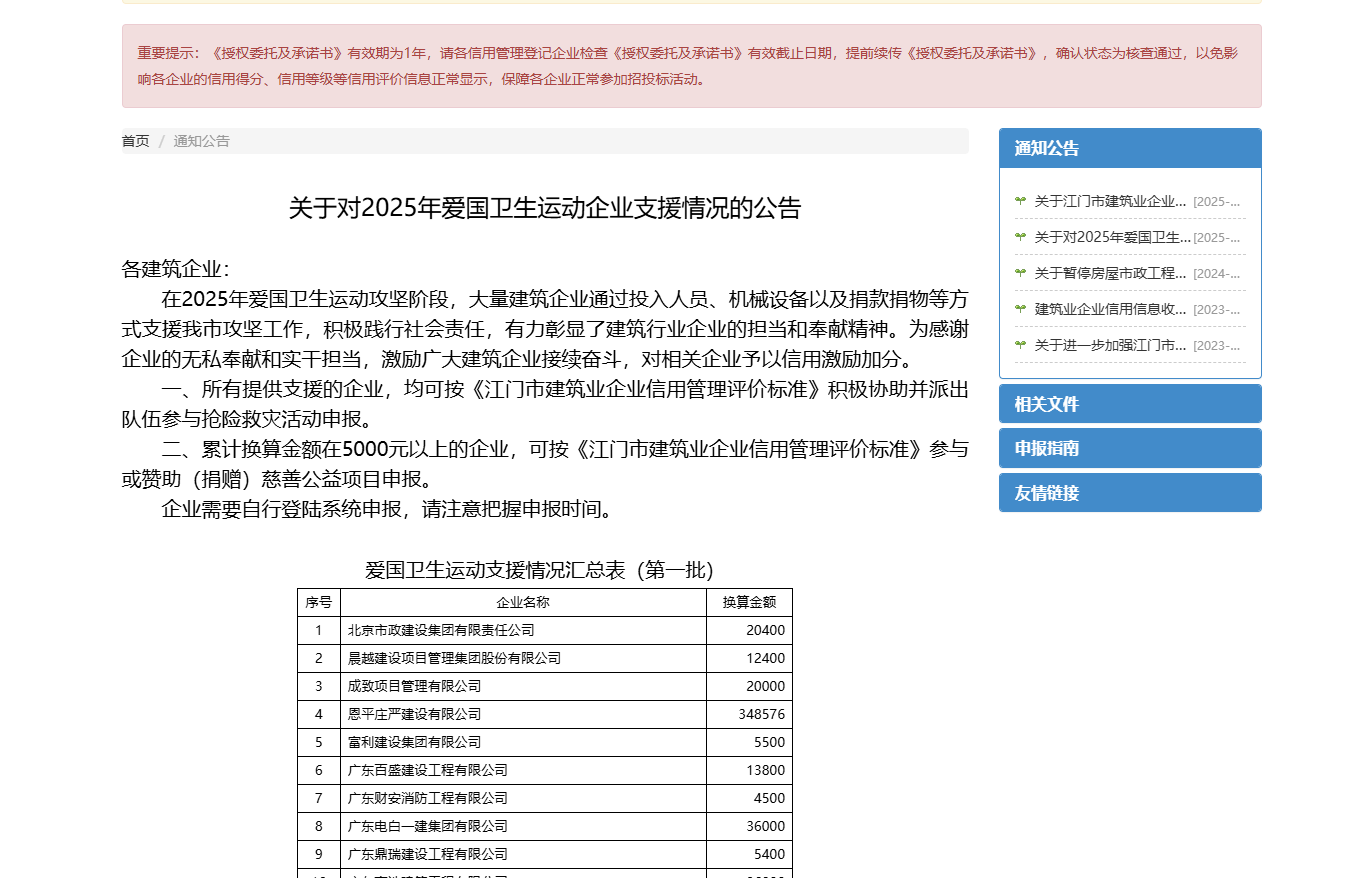This screenshot has height=878, width=1356.
Task: Select the 北京市政建设集团有限责任公司 table cell
Action: click(441, 630)
